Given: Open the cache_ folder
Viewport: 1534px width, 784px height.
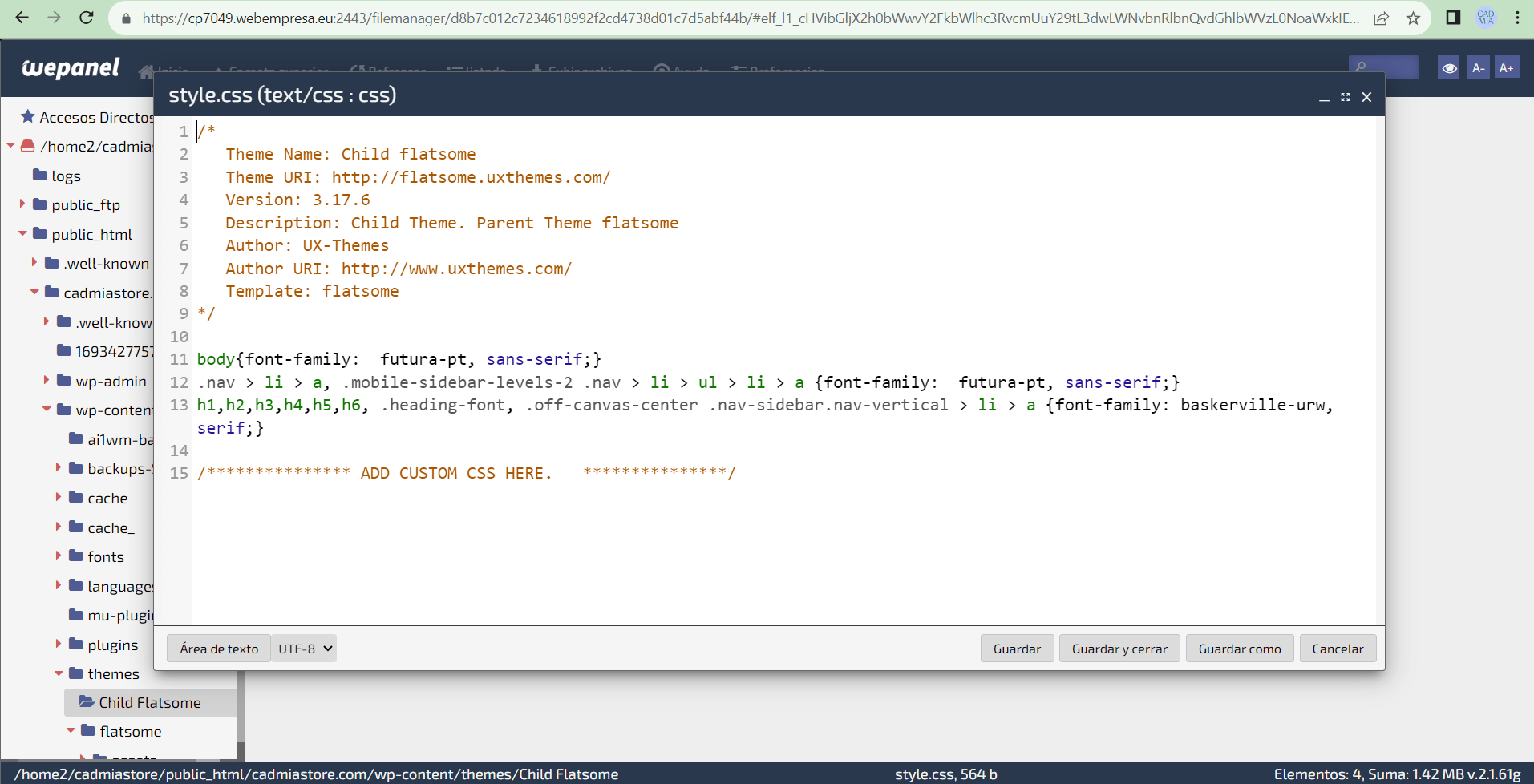Looking at the screenshot, I should [x=111, y=527].
